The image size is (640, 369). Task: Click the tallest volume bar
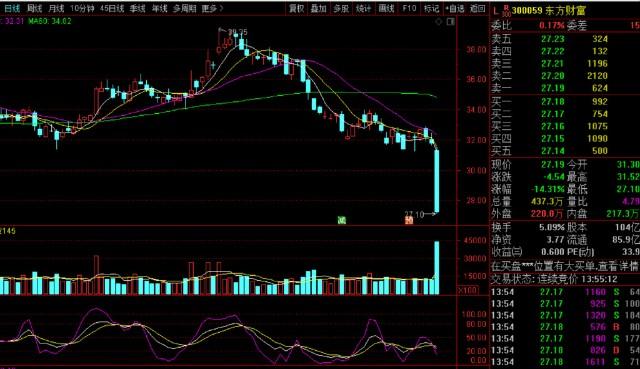[437, 268]
